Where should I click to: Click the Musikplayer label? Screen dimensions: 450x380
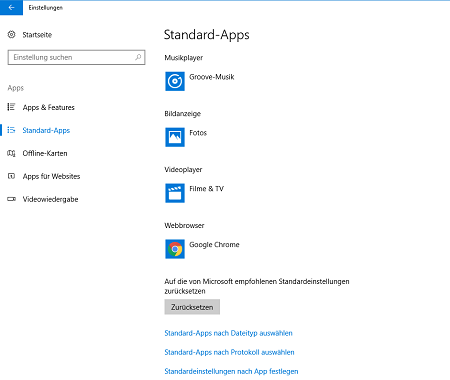(184, 58)
